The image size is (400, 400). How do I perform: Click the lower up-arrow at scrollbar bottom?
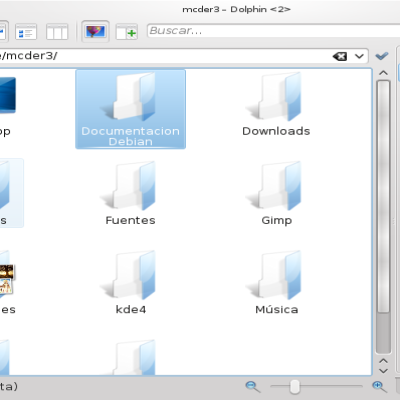click(x=383, y=361)
